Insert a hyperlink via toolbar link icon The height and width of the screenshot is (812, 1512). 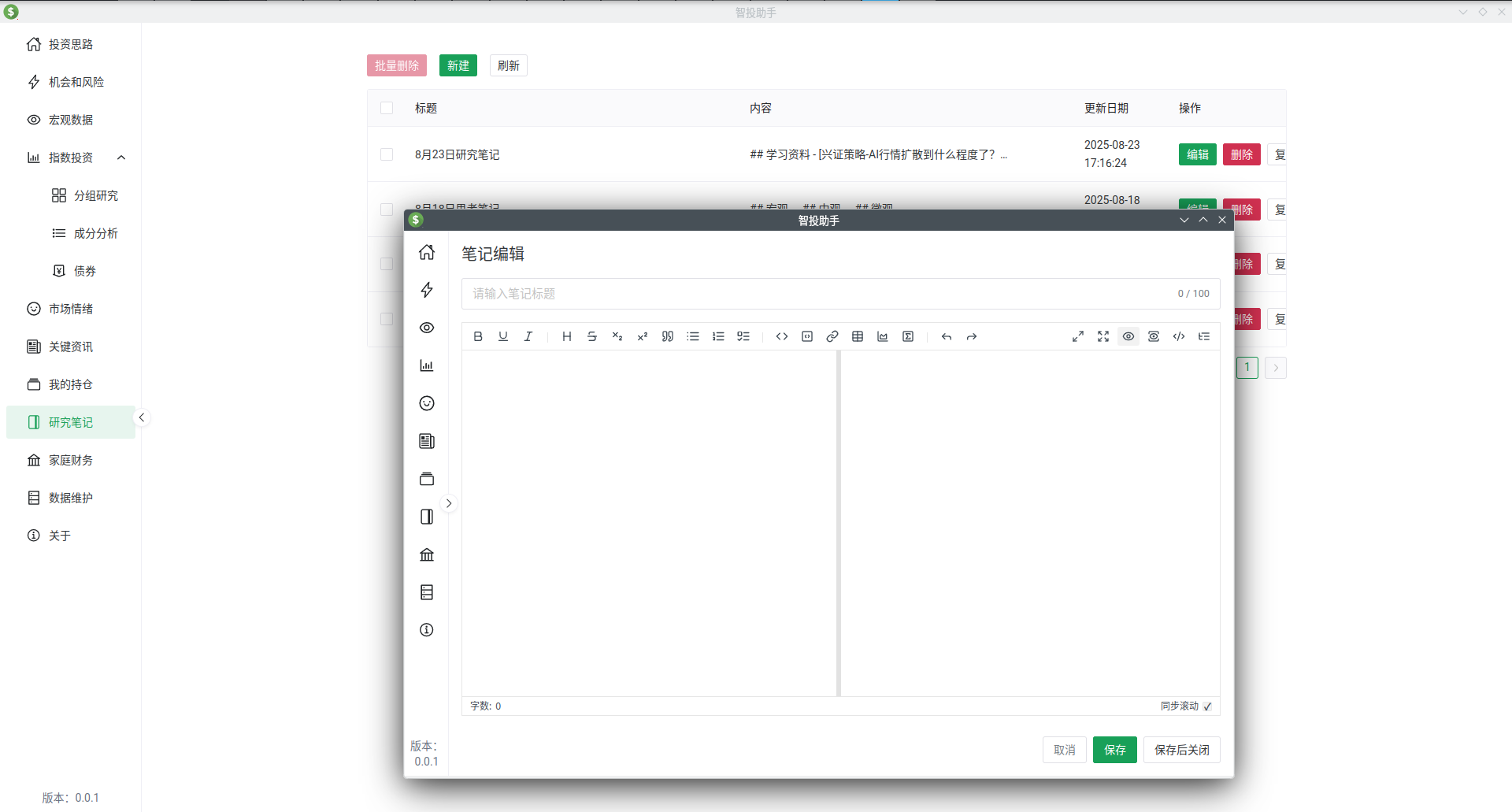pyautogui.click(x=832, y=336)
